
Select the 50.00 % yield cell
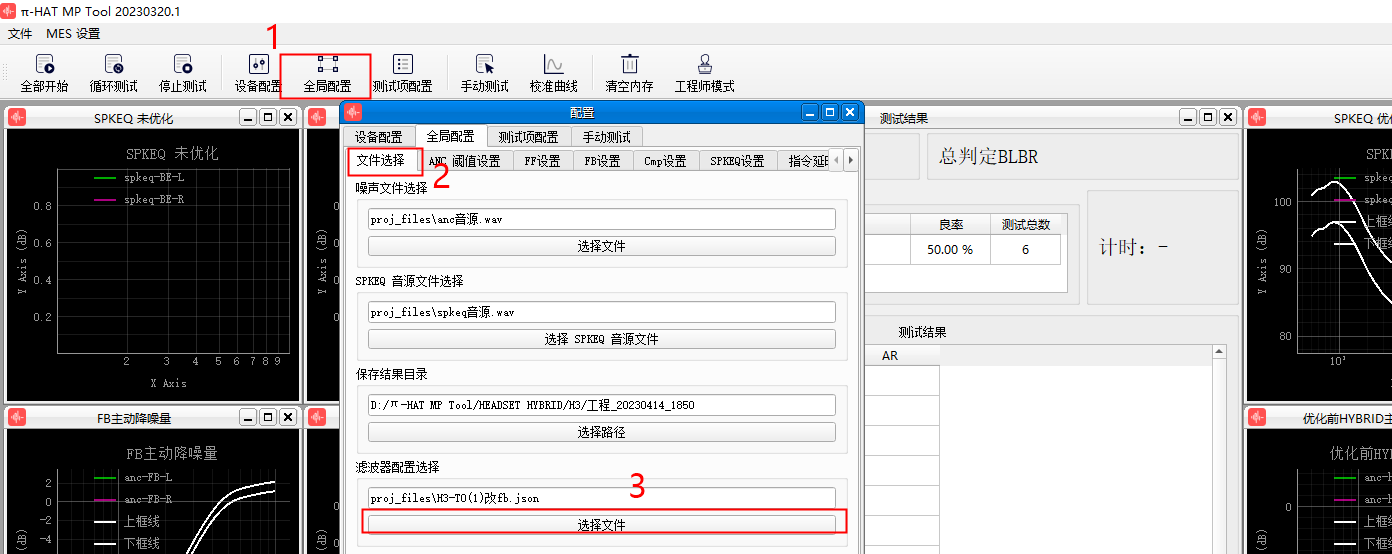click(950, 250)
